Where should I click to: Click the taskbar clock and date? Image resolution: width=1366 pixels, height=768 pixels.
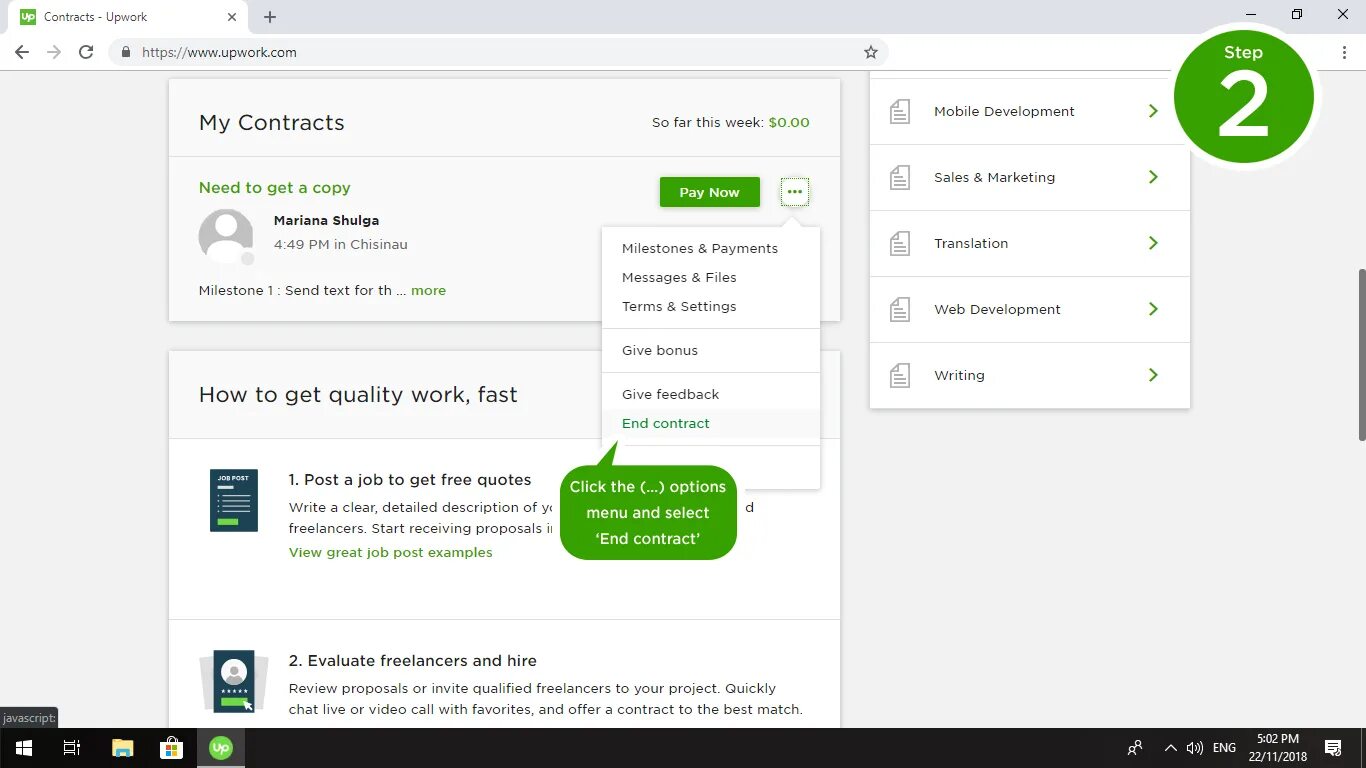[x=1278, y=748]
